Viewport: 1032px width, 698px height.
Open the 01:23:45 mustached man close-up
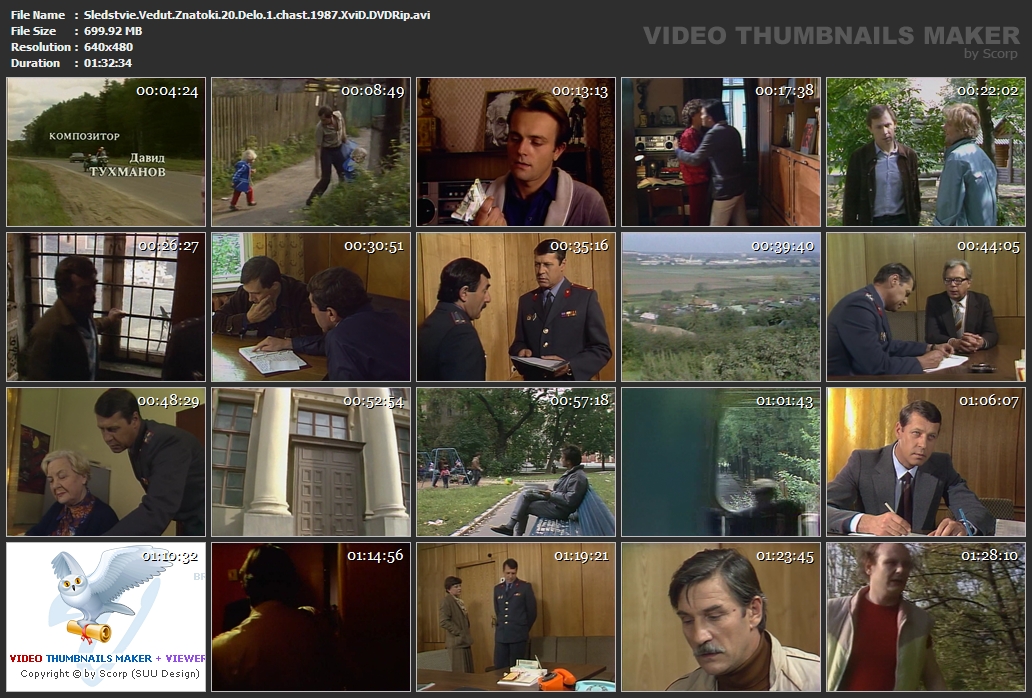pos(721,616)
